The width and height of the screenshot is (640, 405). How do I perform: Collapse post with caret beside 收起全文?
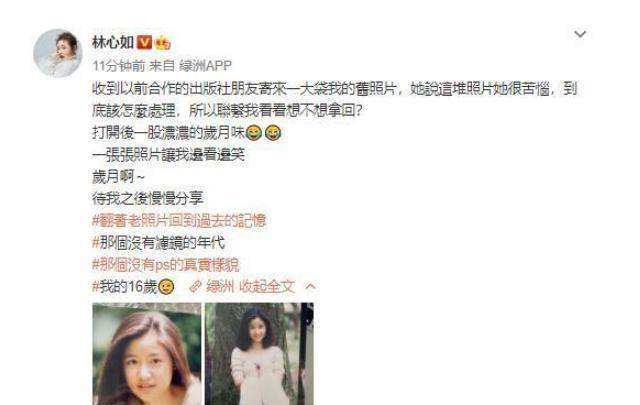(x=310, y=287)
